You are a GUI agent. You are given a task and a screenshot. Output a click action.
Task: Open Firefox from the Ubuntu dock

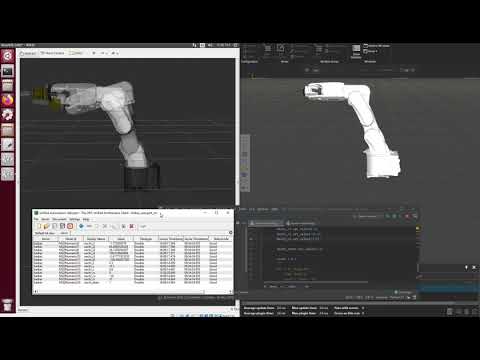(x=7, y=100)
